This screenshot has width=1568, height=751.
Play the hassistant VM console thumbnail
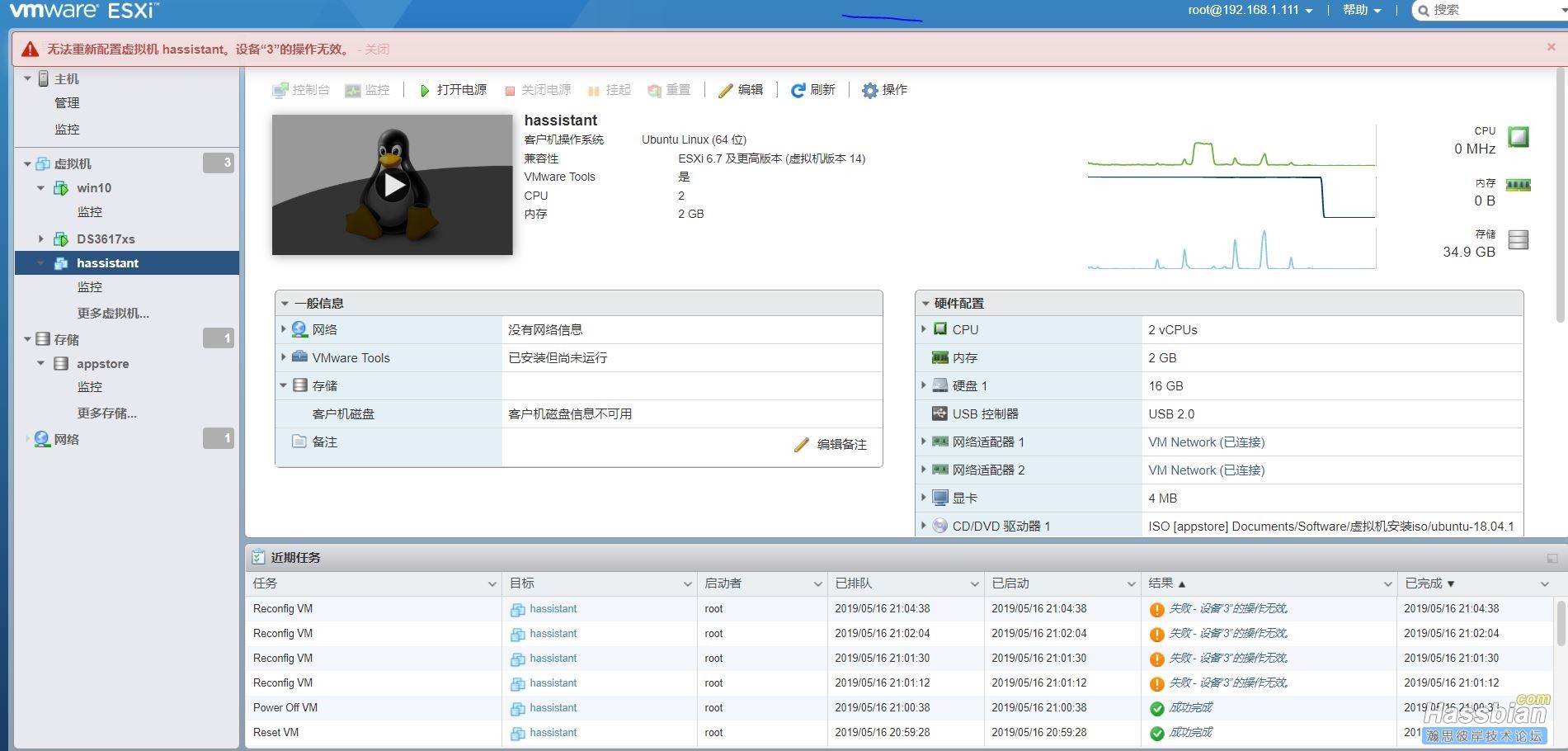coord(393,185)
